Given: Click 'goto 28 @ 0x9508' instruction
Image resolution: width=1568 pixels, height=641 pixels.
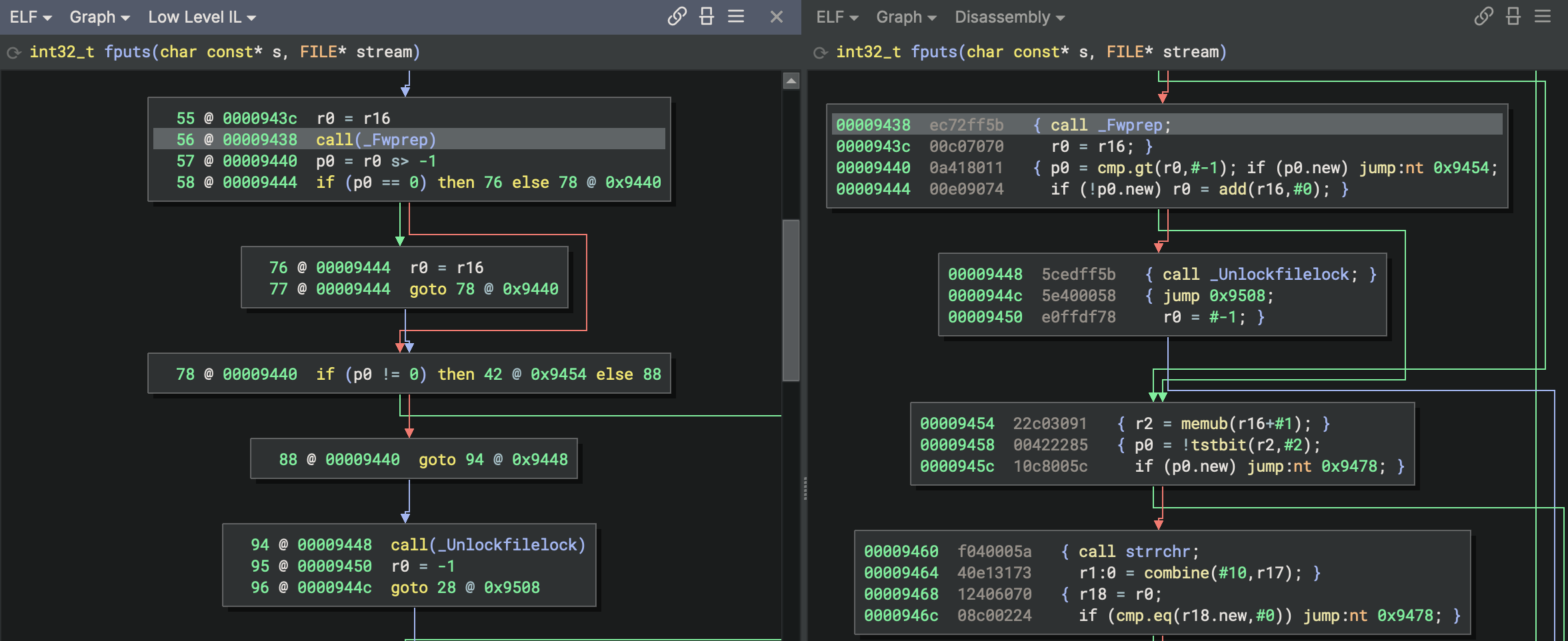Looking at the screenshot, I should 465,588.
